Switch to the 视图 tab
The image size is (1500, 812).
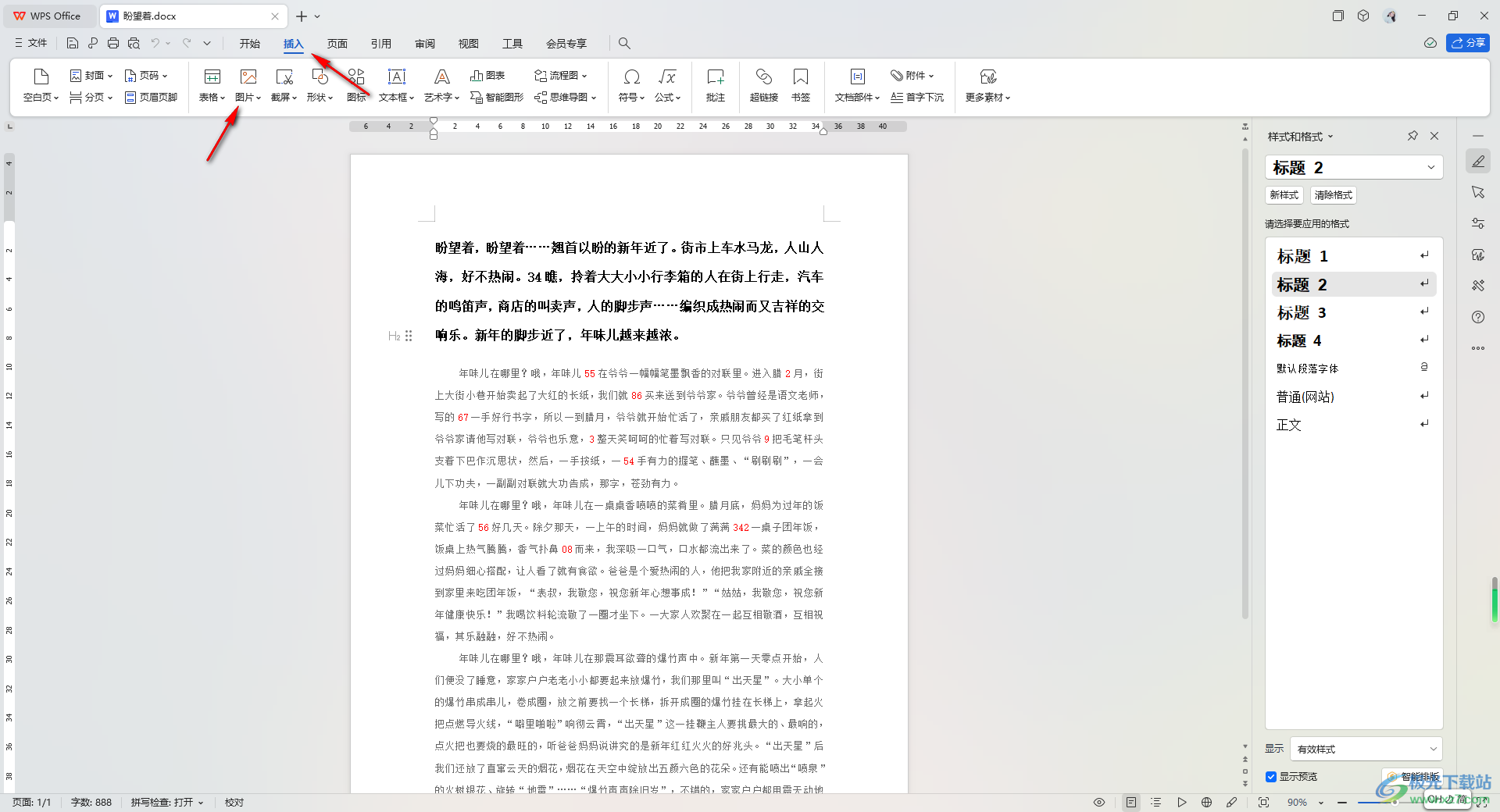tap(469, 44)
